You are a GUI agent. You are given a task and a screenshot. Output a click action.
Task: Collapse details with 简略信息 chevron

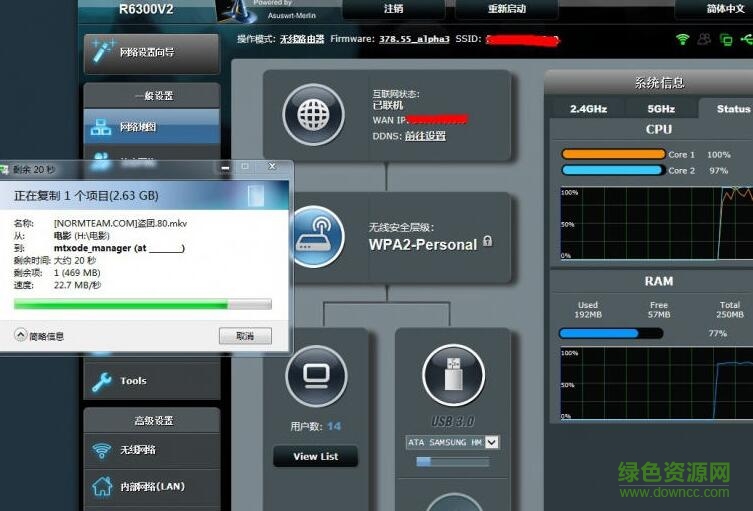click(21, 335)
